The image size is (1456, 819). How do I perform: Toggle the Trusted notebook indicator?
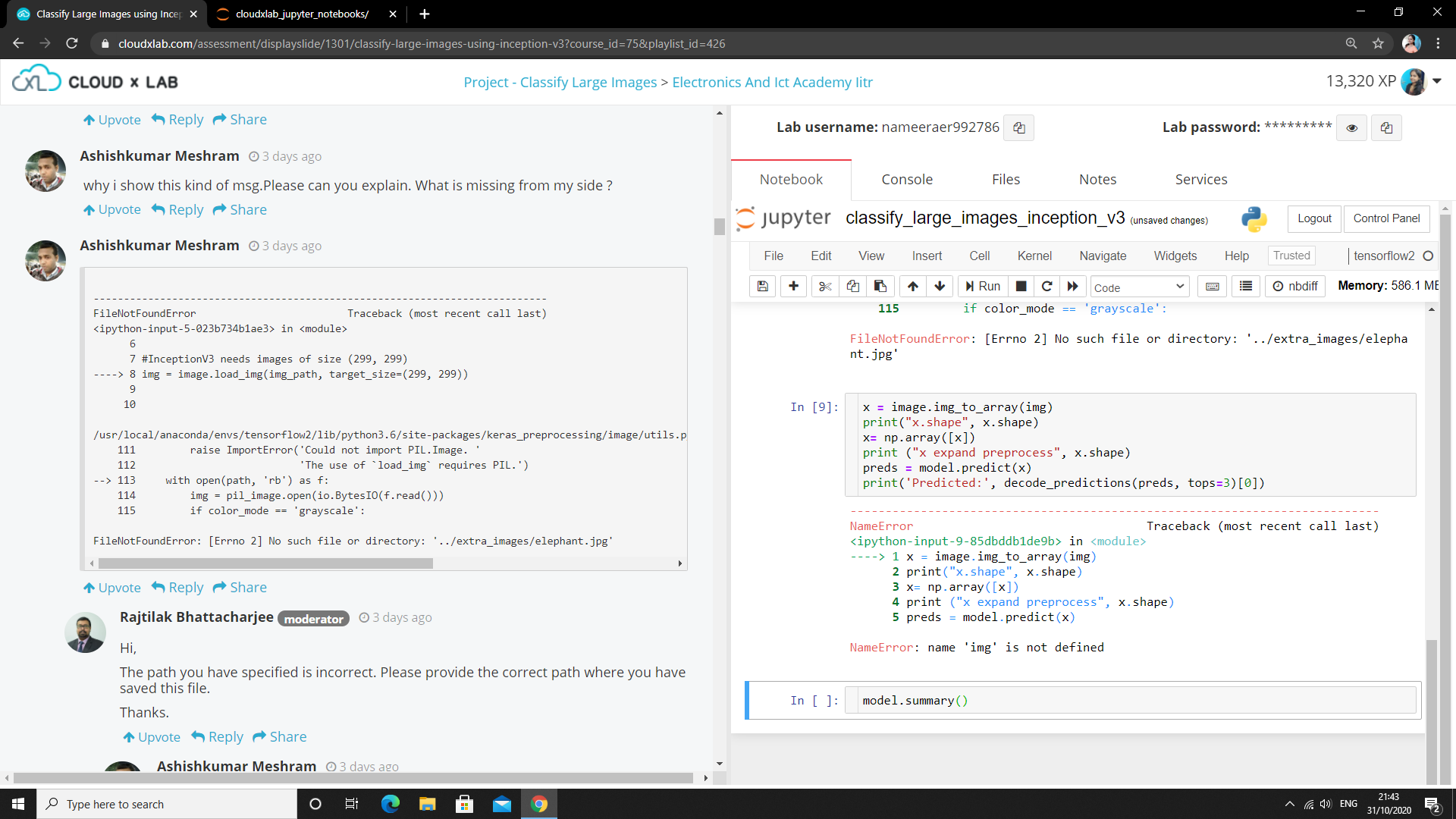click(x=1291, y=256)
